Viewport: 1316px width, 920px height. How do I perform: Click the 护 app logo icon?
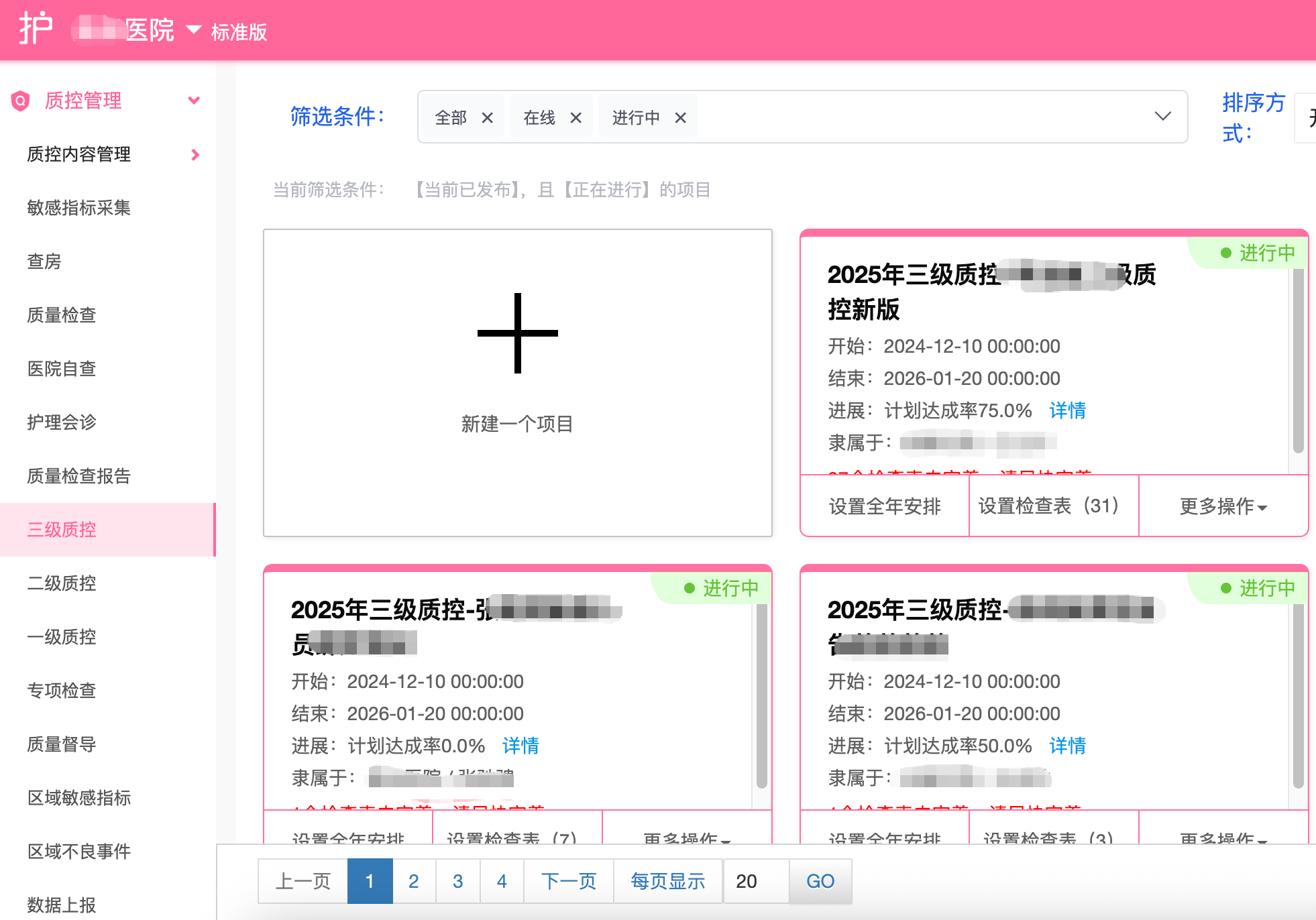[36, 30]
